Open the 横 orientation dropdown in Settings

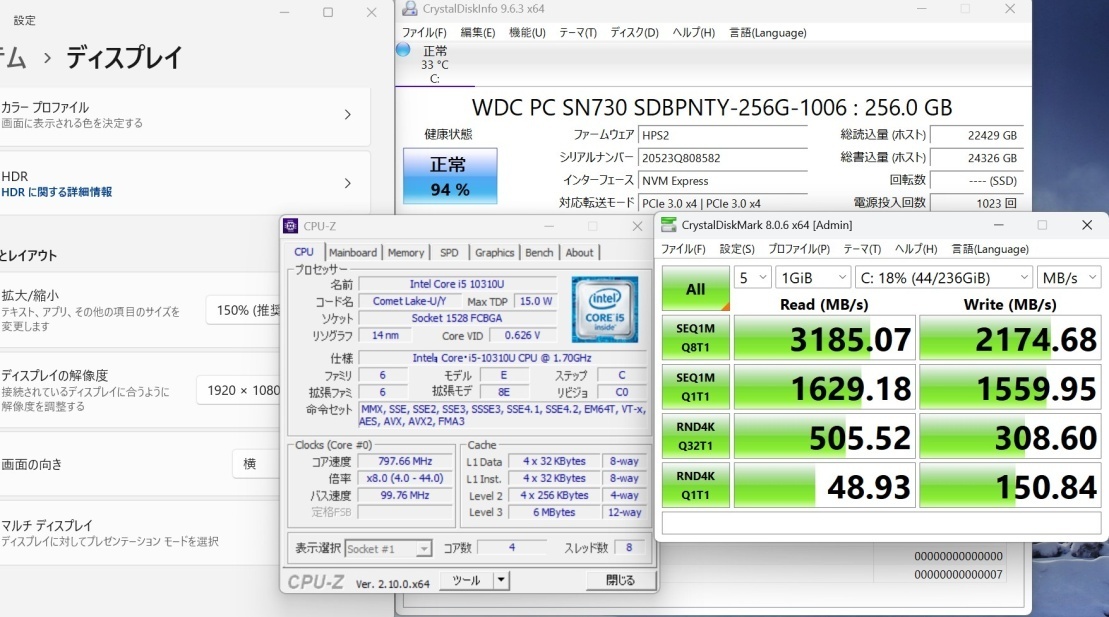click(x=257, y=463)
